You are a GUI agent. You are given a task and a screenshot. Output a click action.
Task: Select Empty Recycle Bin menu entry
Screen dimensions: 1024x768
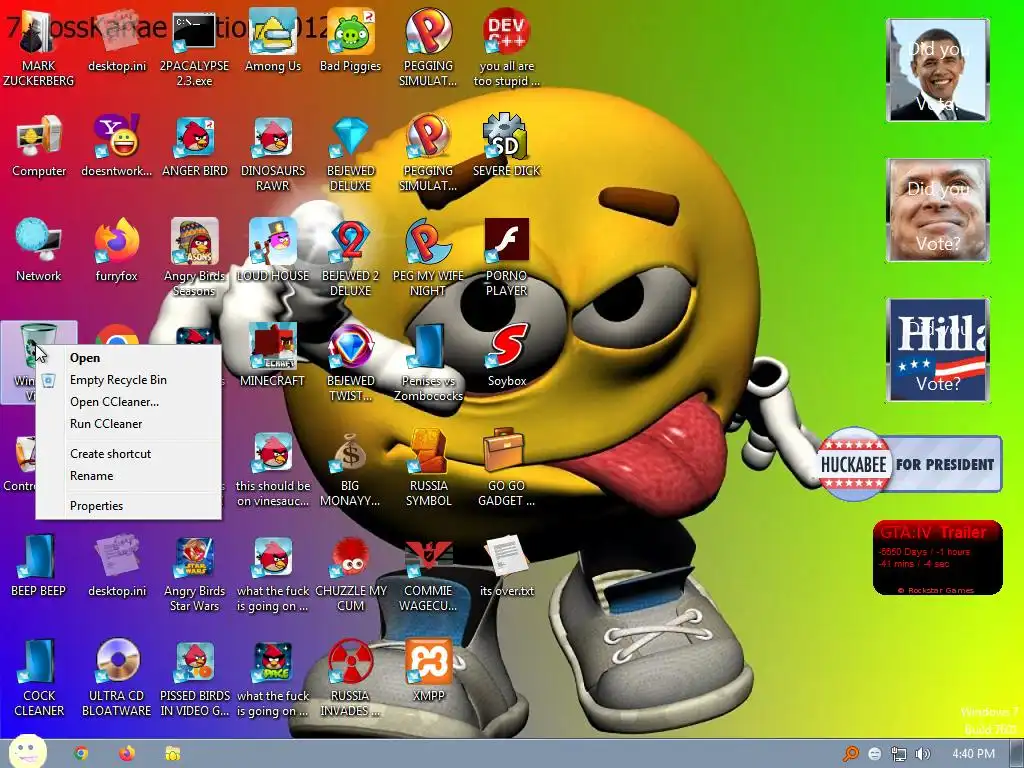click(x=129, y=380)
